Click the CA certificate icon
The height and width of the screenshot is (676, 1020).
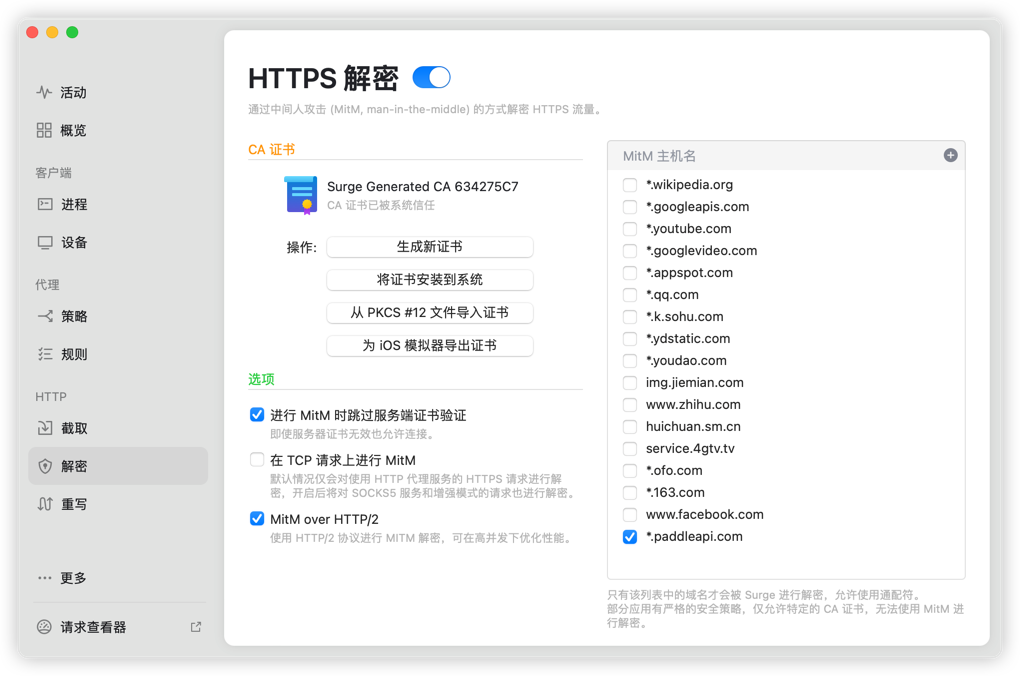pos(301,195)
